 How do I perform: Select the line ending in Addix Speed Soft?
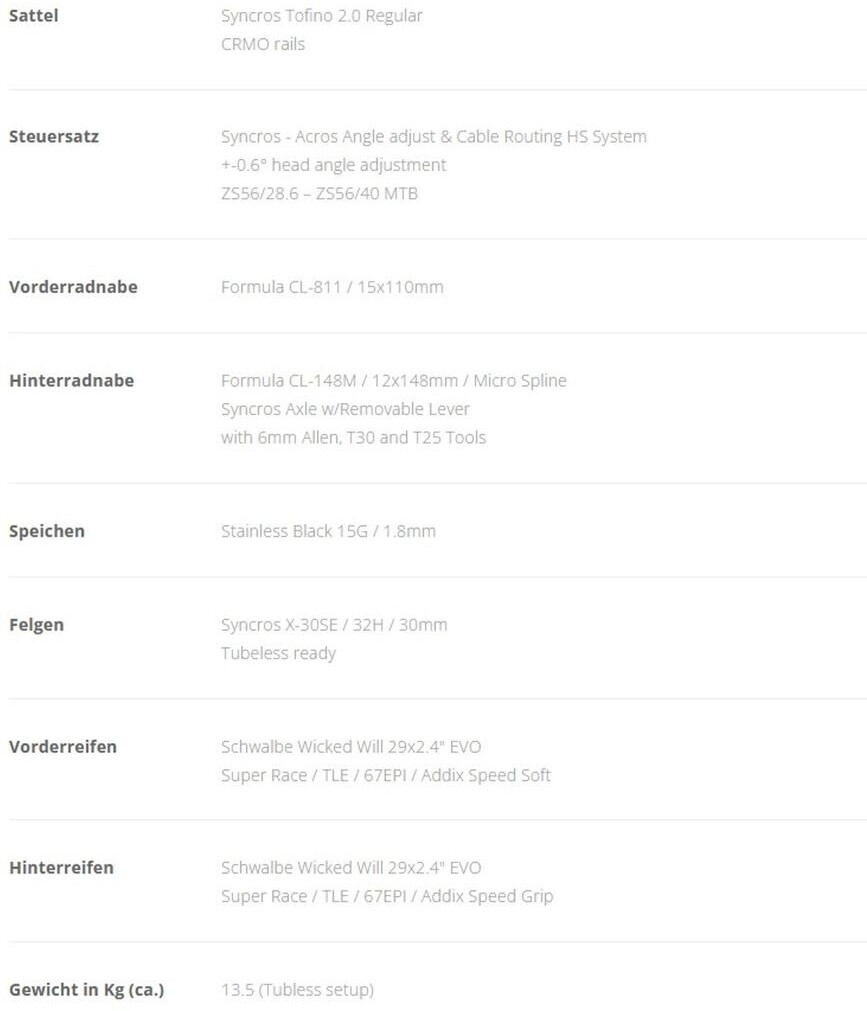(x=385, y=775)
